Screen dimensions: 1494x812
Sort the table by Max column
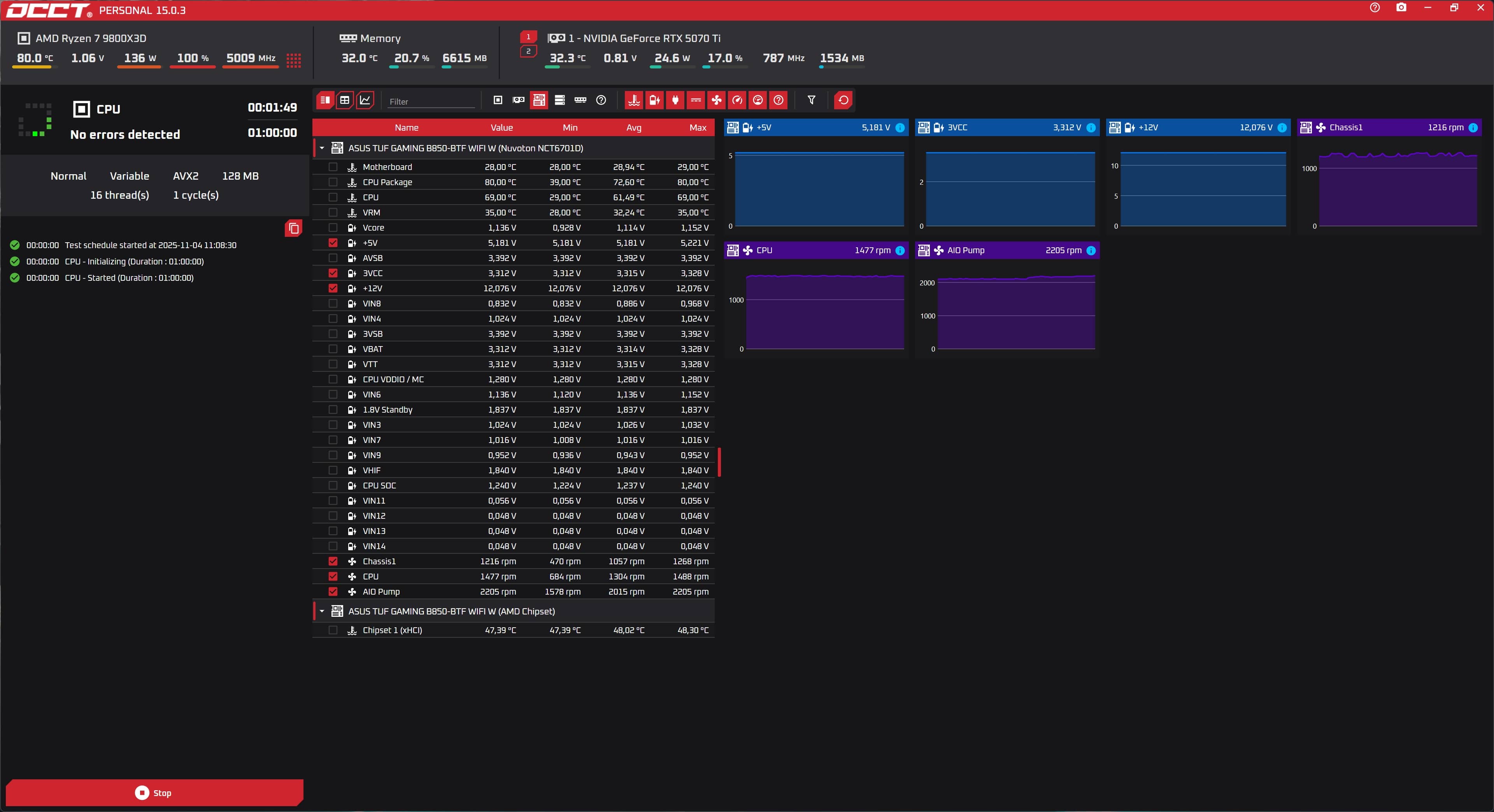tap(698, 128)
